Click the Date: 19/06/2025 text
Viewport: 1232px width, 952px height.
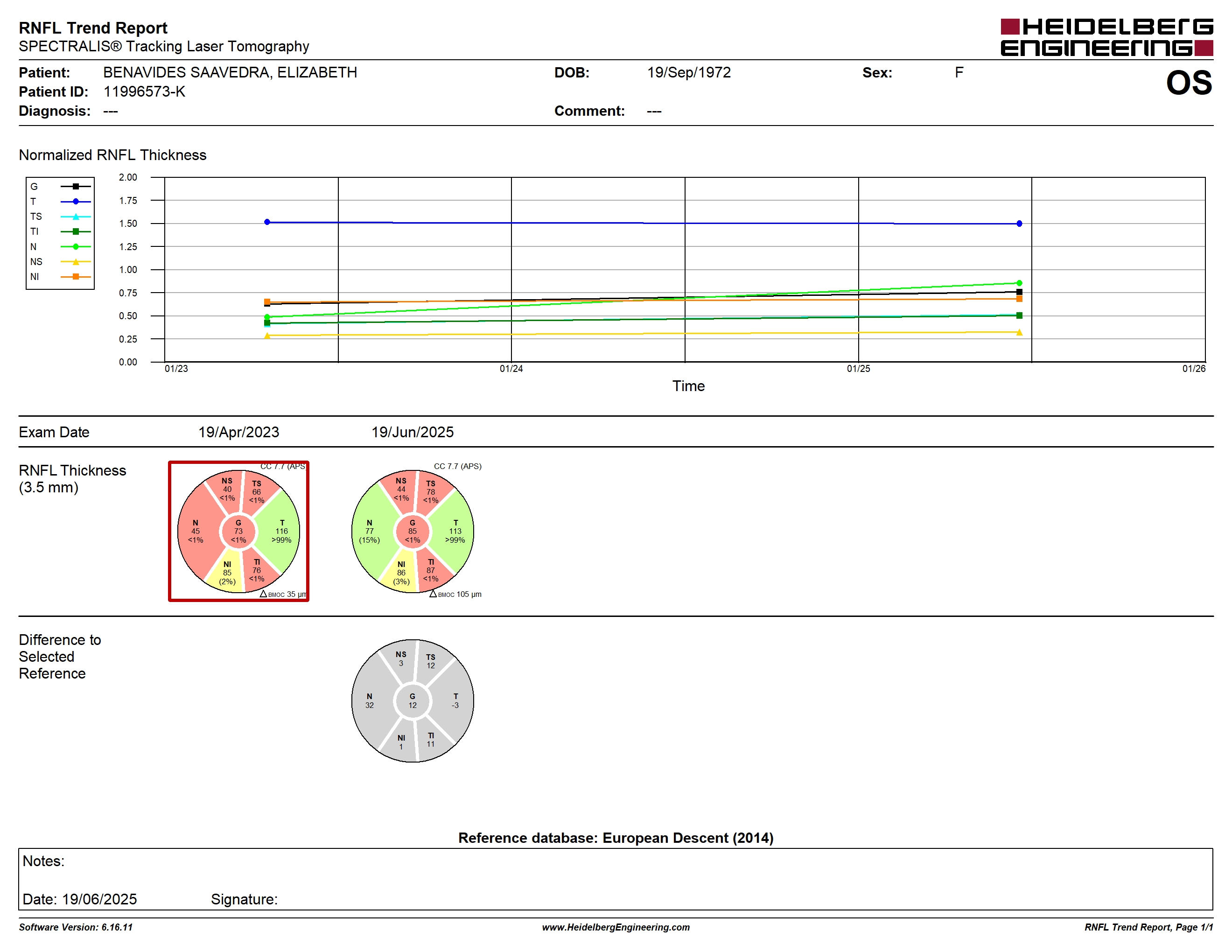(79, 899)
